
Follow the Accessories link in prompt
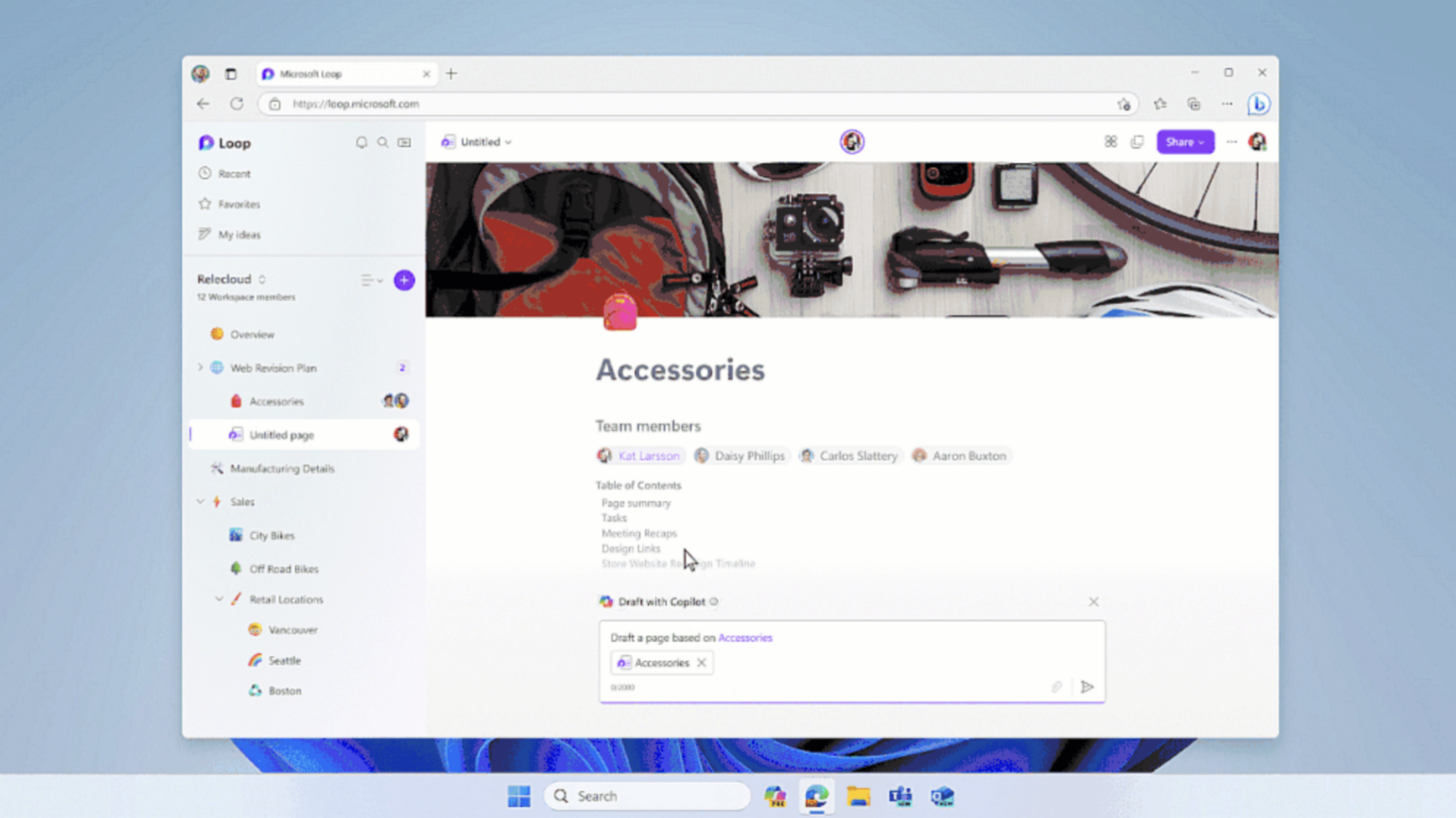pyautogui.click(x=745, y=638)
